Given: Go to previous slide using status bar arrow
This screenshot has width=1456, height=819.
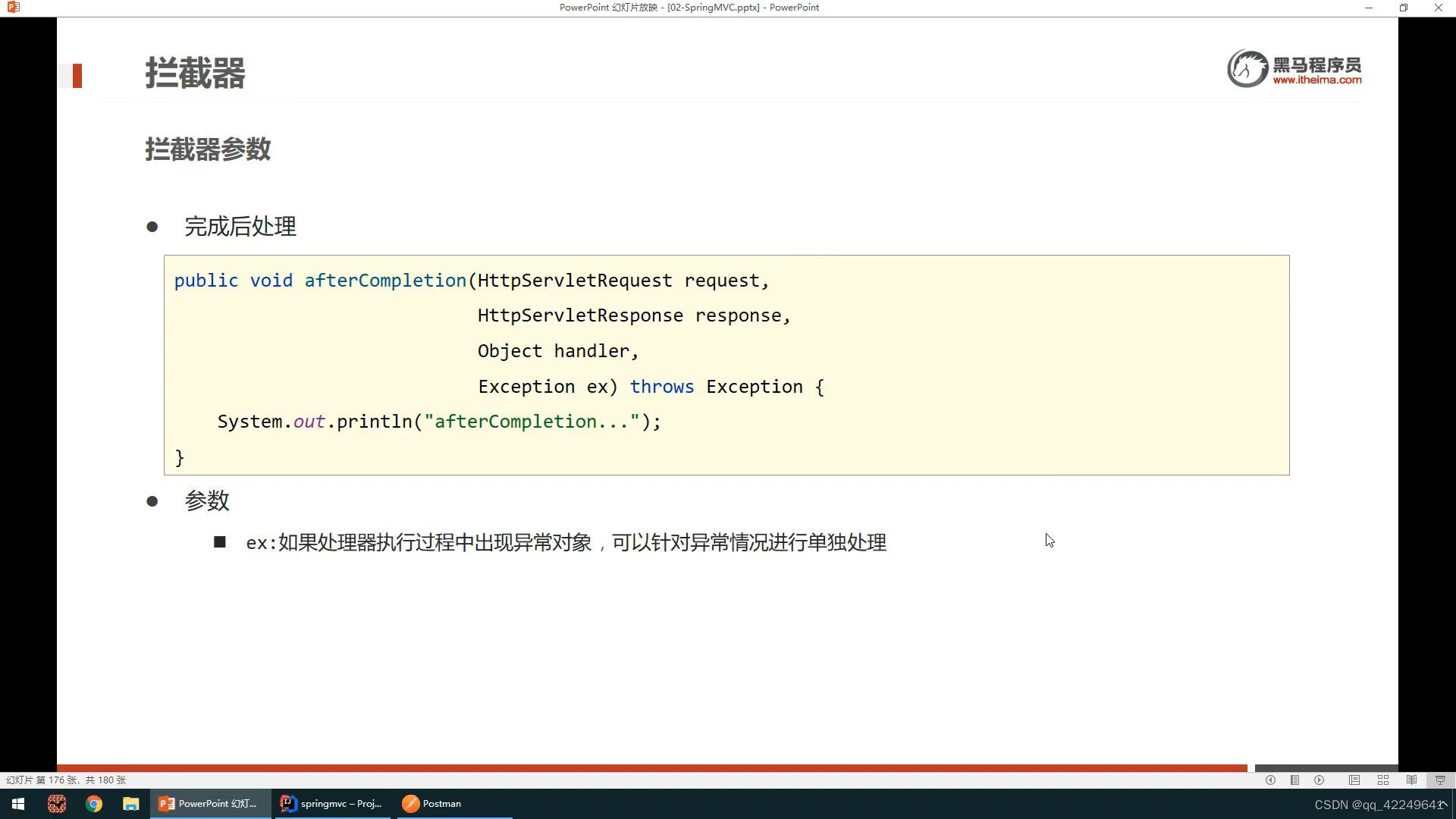Looking at the screenshot, I should (x=1270, y=780).
